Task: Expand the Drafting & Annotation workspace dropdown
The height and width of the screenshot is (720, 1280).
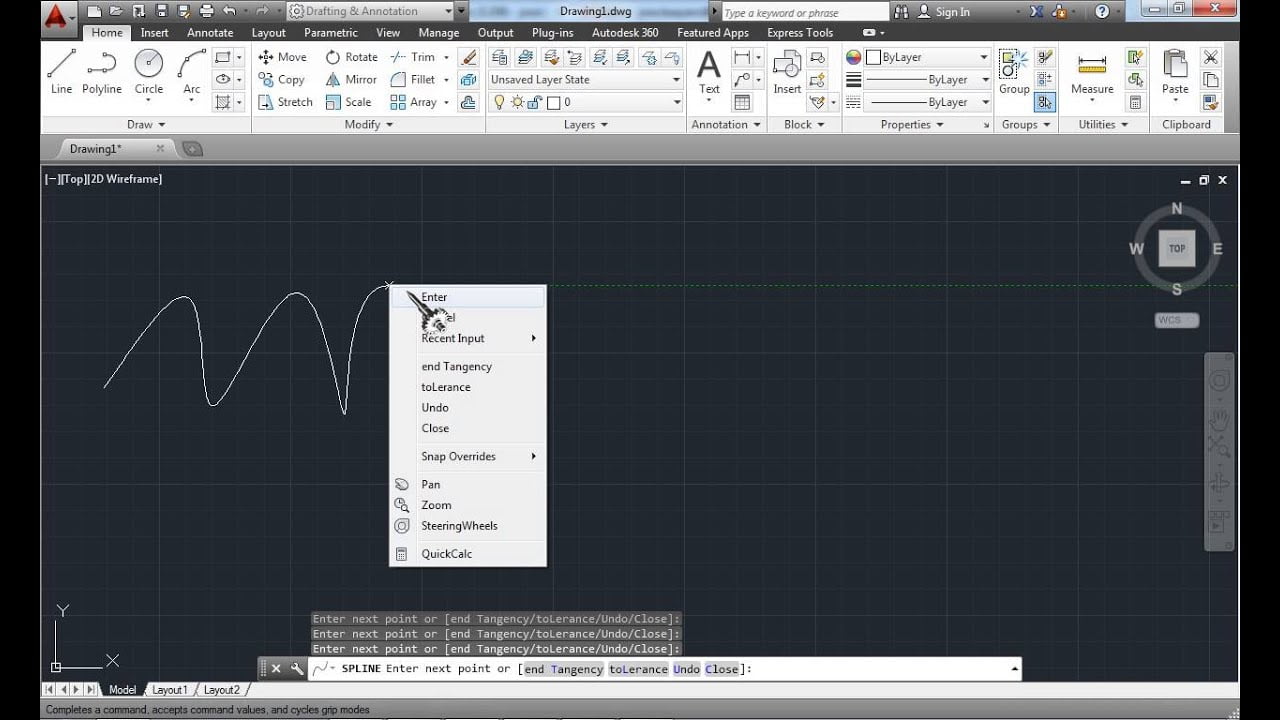Action: [459, 12]
